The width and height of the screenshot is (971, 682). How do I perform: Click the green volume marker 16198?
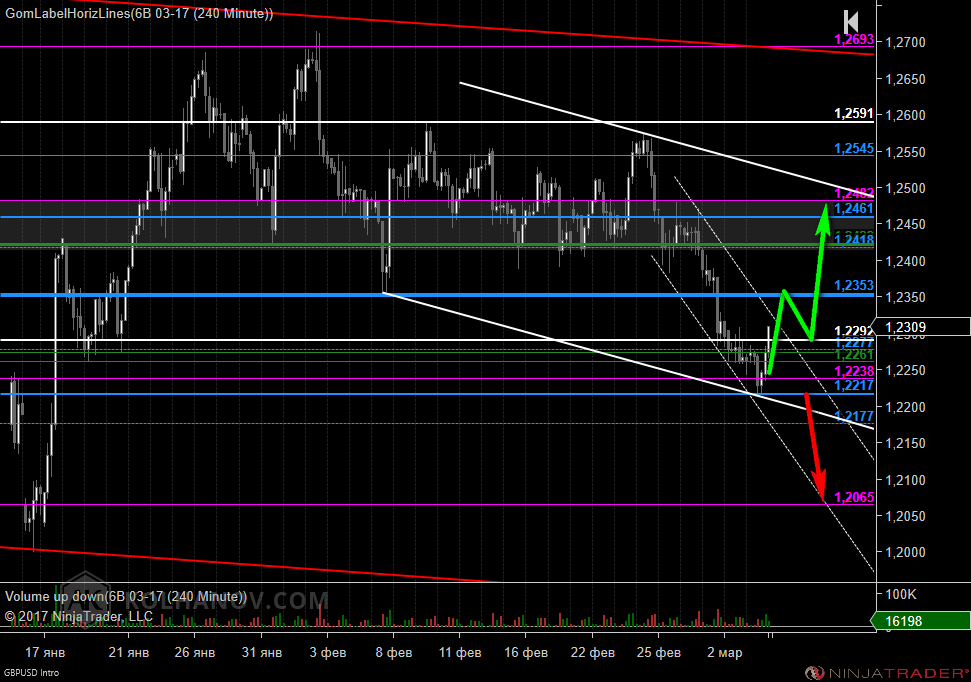921,621
